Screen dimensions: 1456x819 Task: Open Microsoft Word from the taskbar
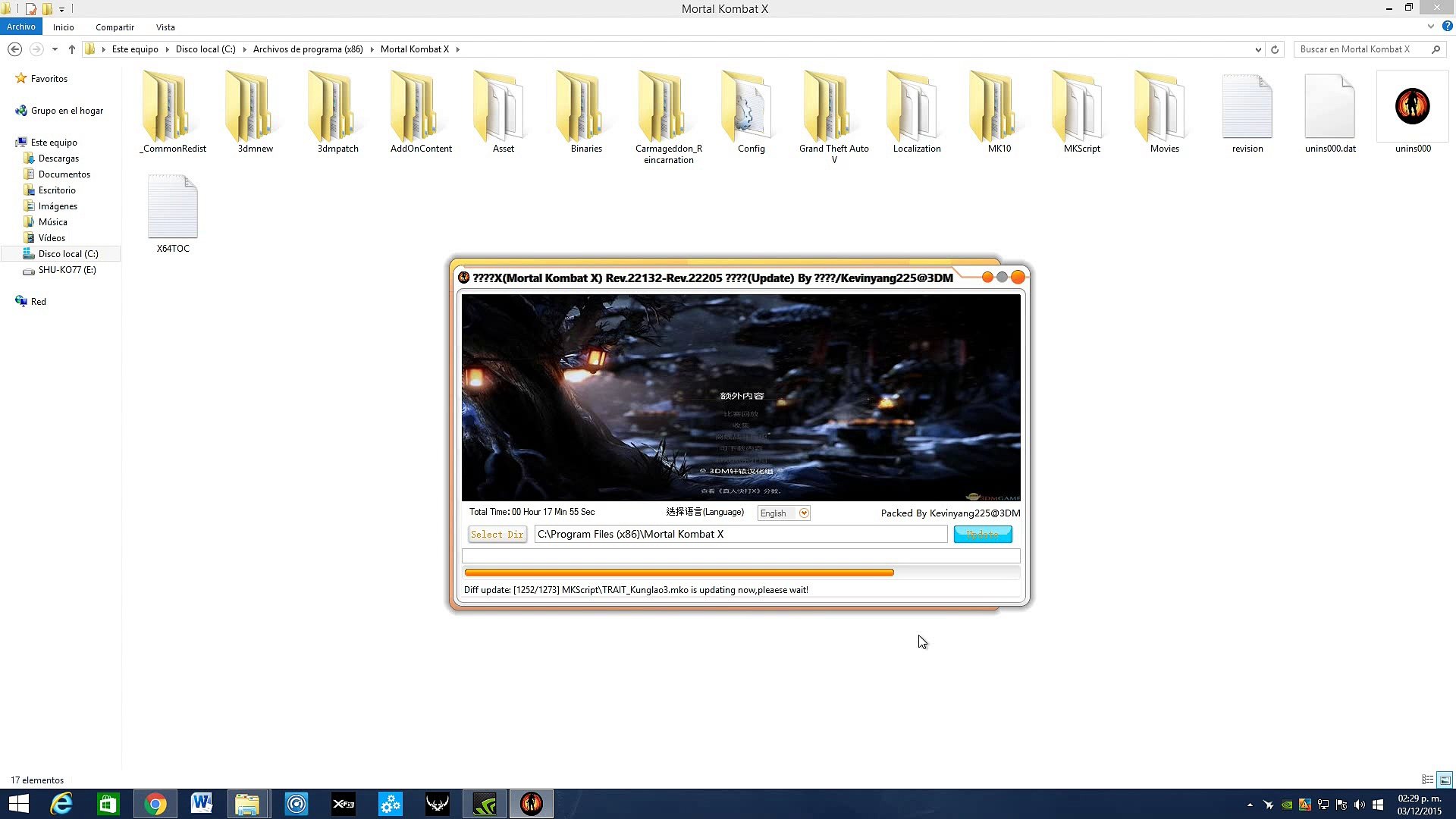202,804
